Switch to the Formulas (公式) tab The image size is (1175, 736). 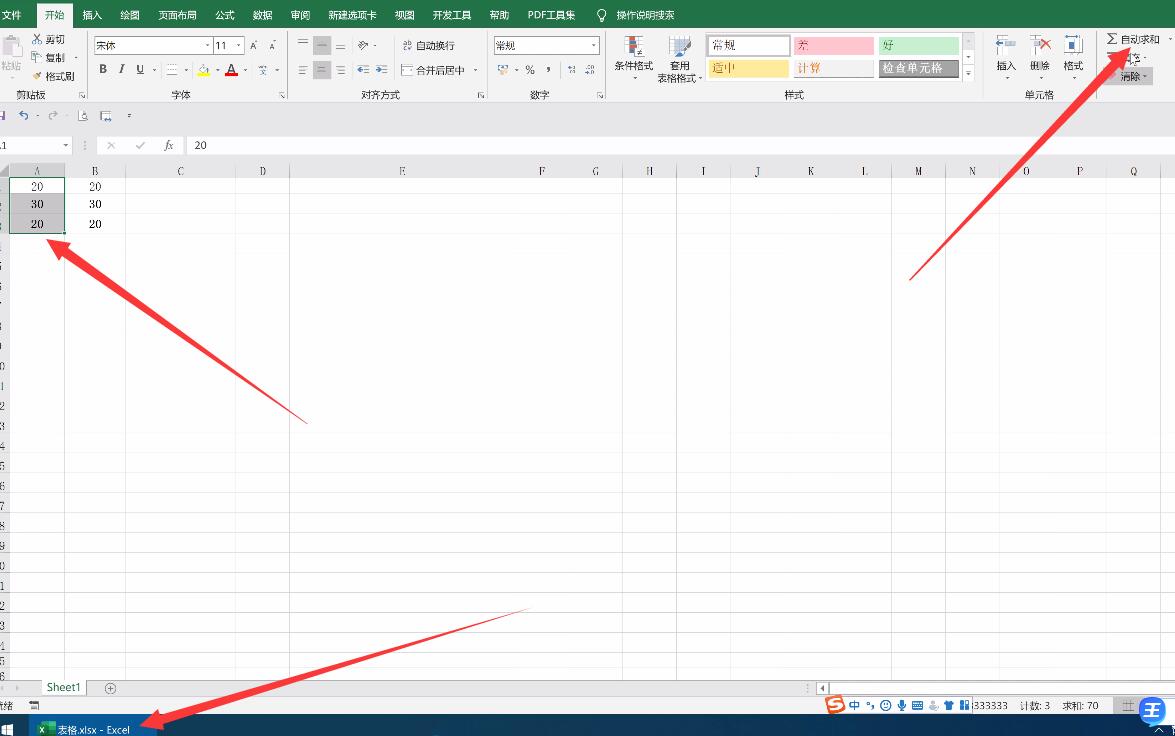tap(225, 15)
